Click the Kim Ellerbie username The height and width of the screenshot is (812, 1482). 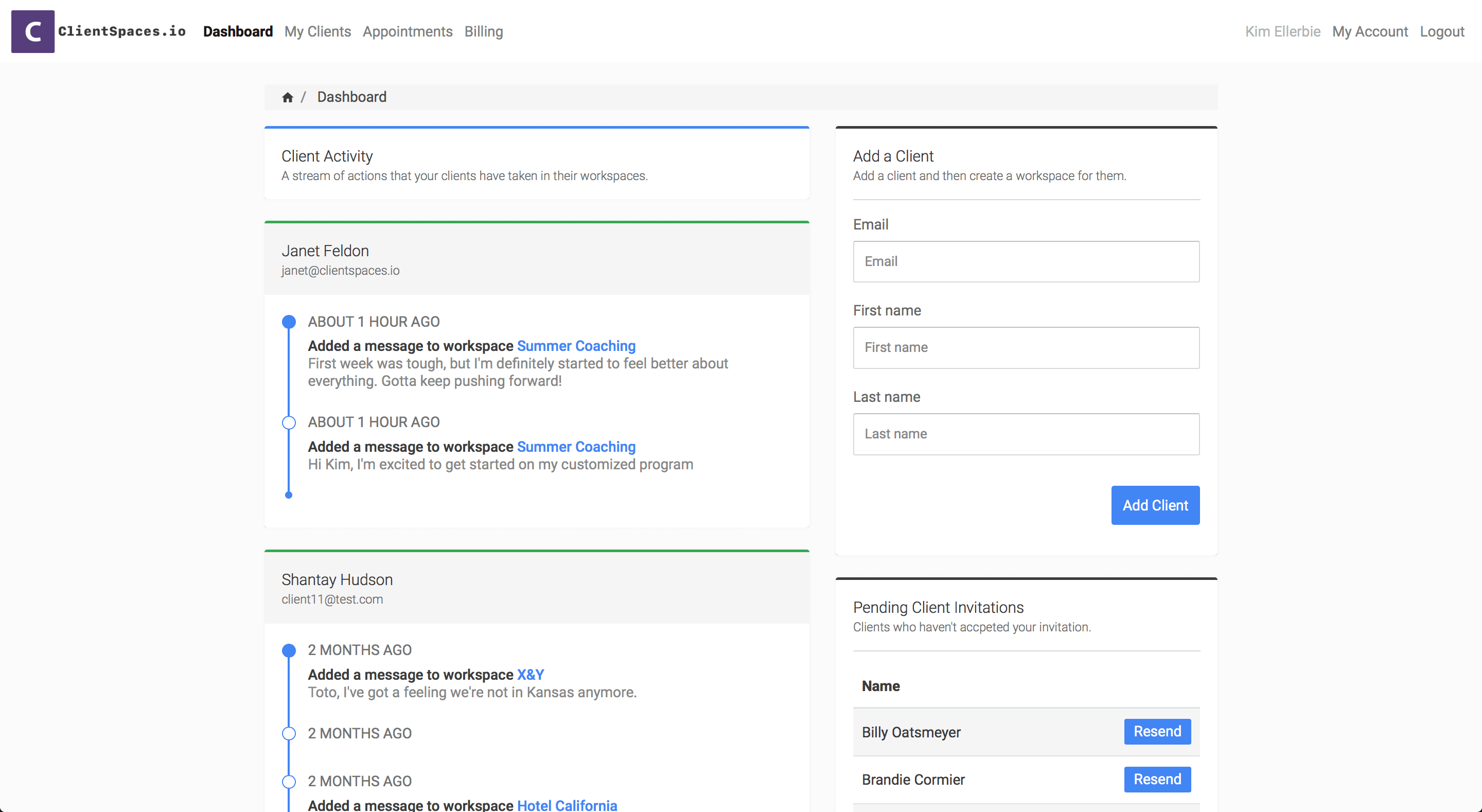tap(1282, 32)
